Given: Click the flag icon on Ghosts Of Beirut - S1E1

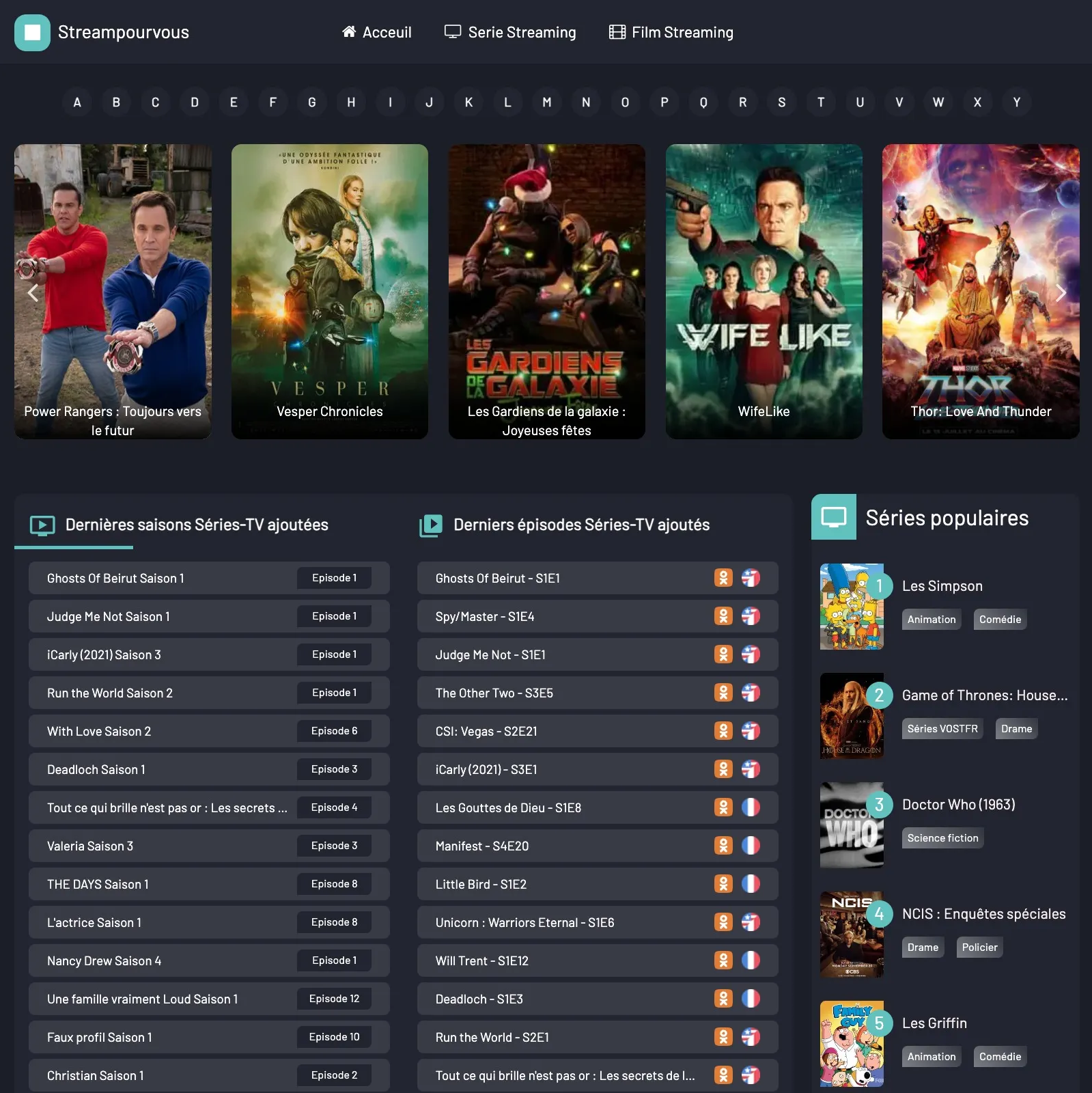Looking at the screenshot, I should [x=751, y=578].
